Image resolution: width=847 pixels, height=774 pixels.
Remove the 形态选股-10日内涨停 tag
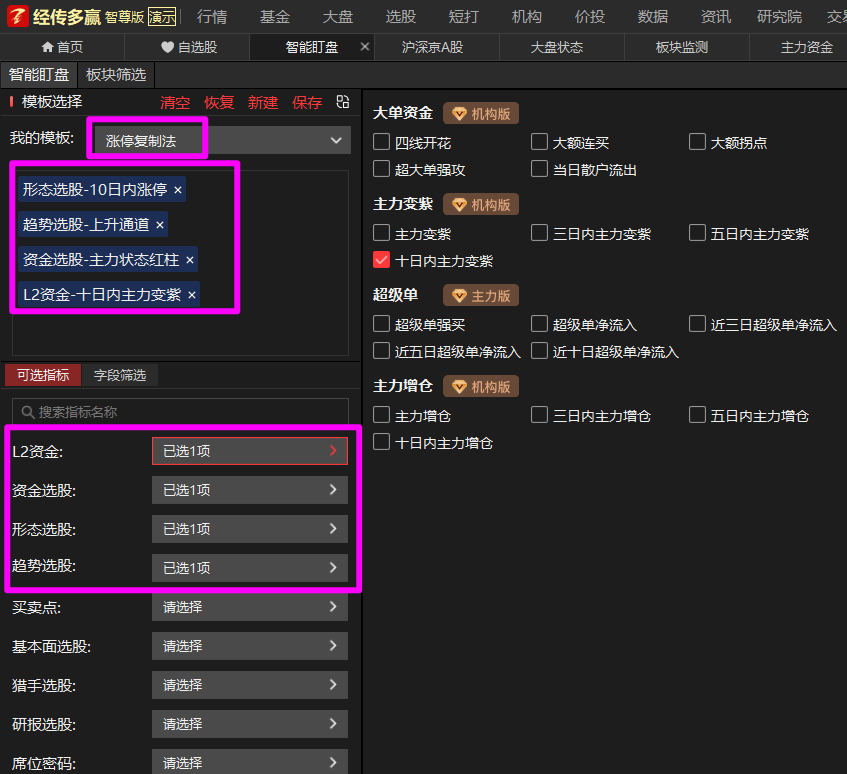pos(178,189)
